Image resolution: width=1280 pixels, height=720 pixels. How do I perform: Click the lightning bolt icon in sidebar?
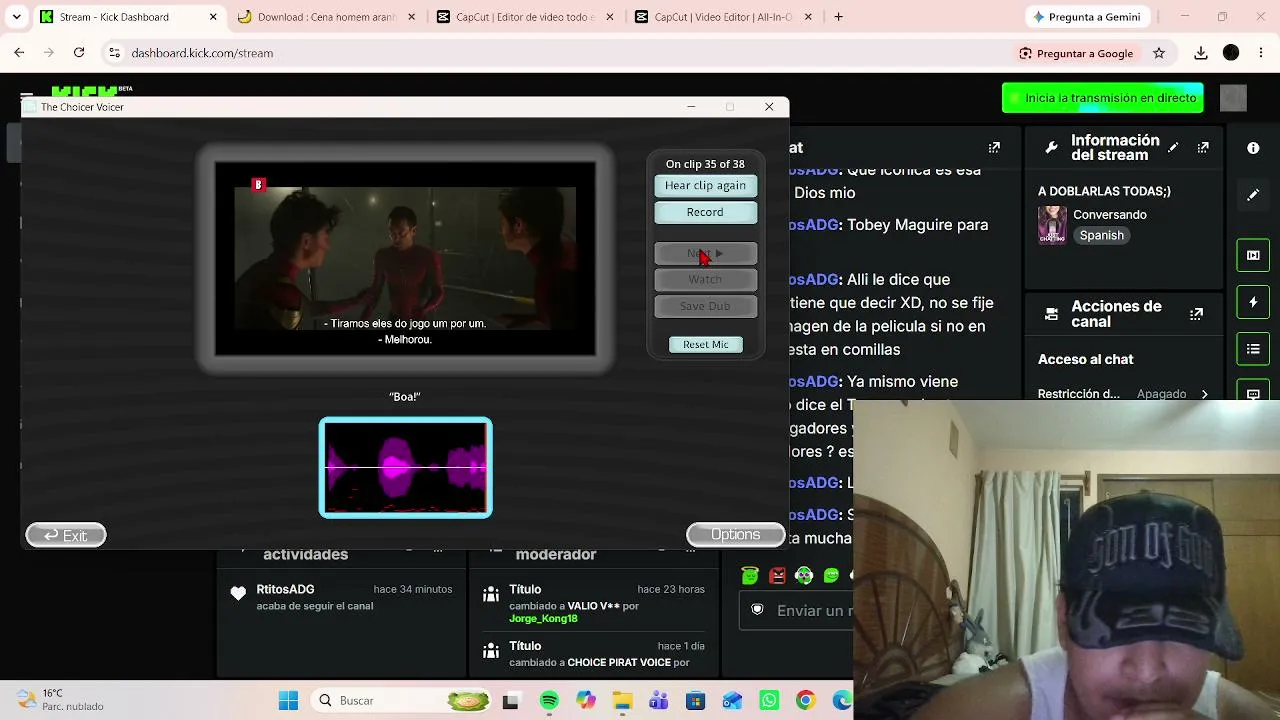click(x=1253, y=302)
